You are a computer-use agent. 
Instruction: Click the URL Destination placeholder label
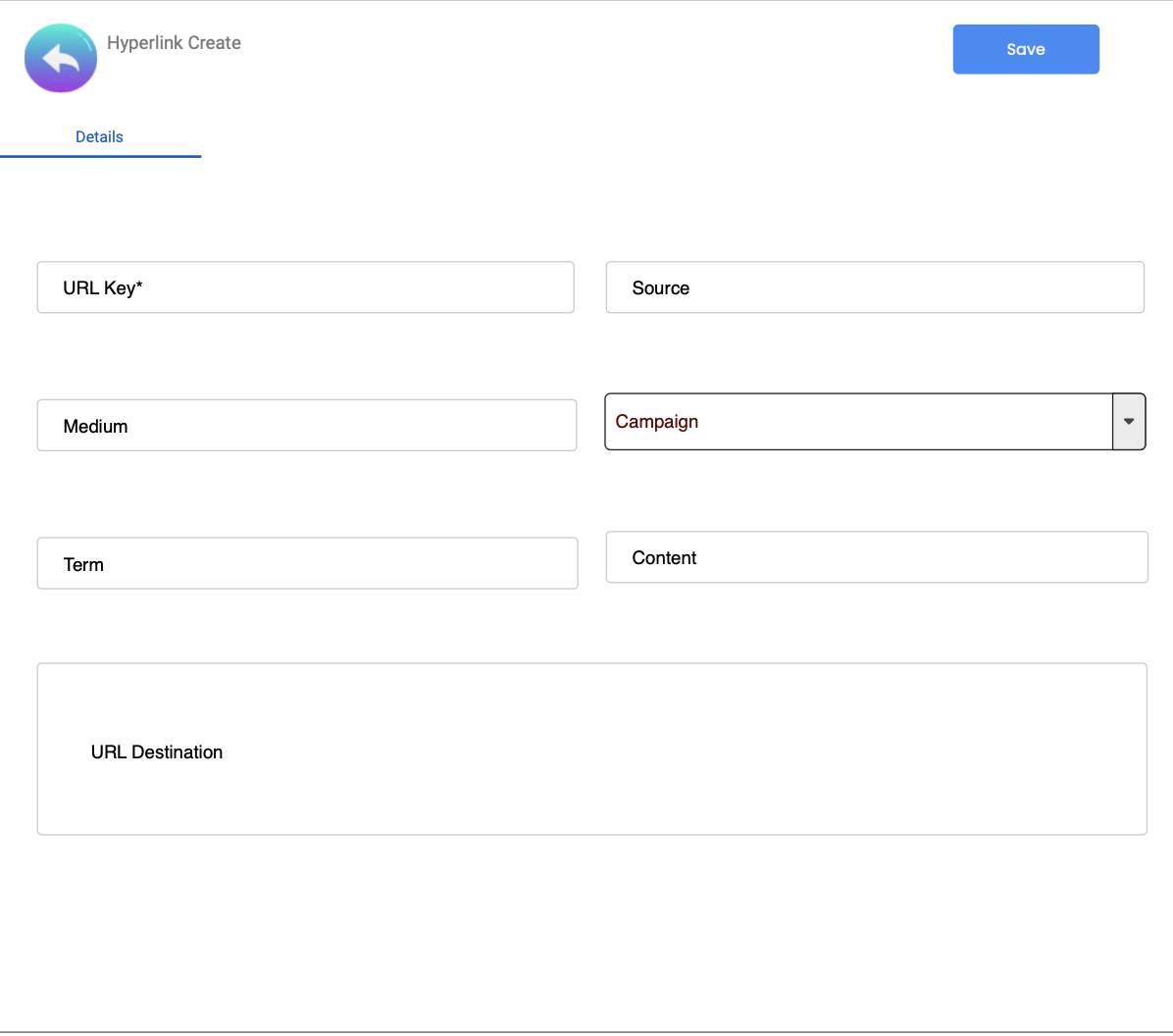(x=157, y=752)
